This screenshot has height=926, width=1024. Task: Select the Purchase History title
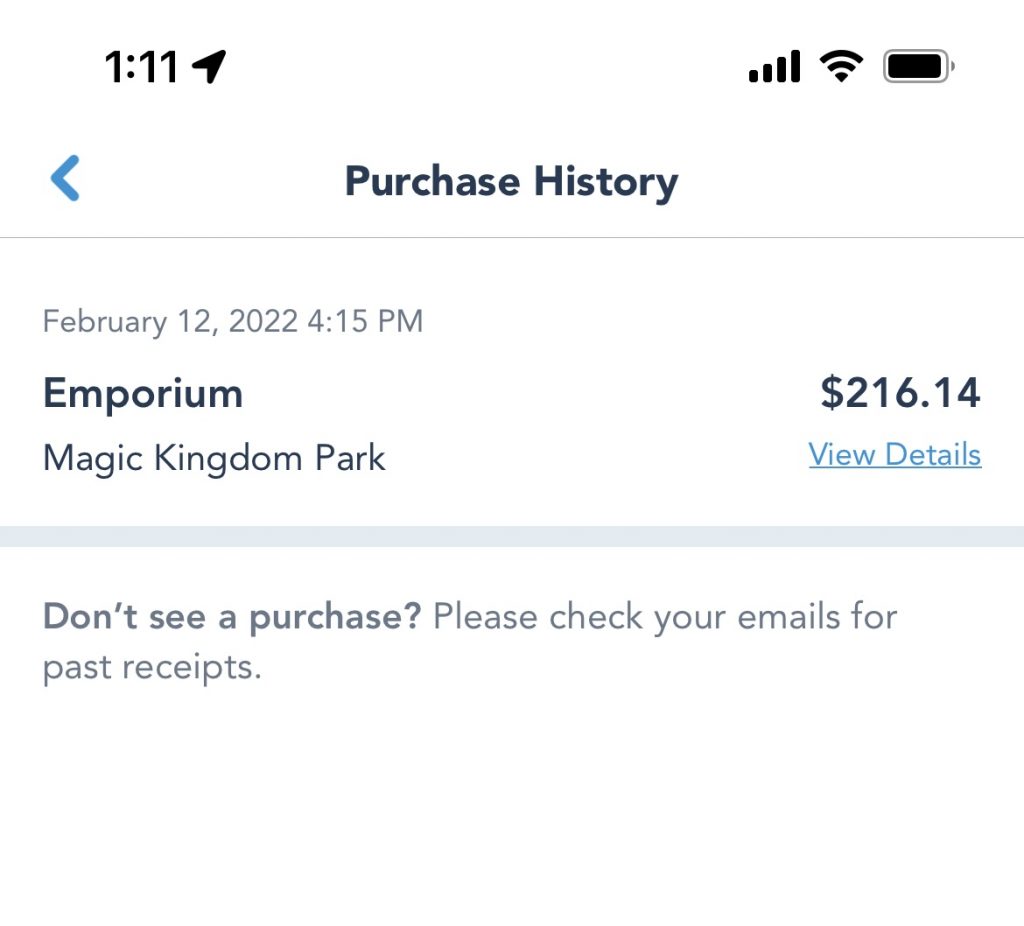511,182
